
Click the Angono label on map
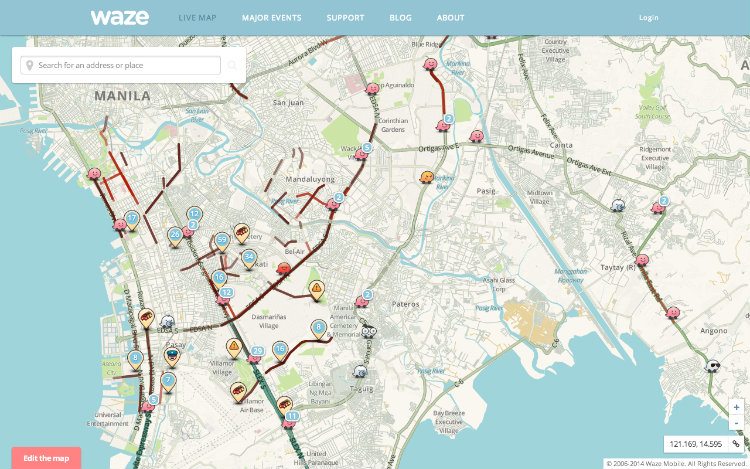[x=714, y=331]
